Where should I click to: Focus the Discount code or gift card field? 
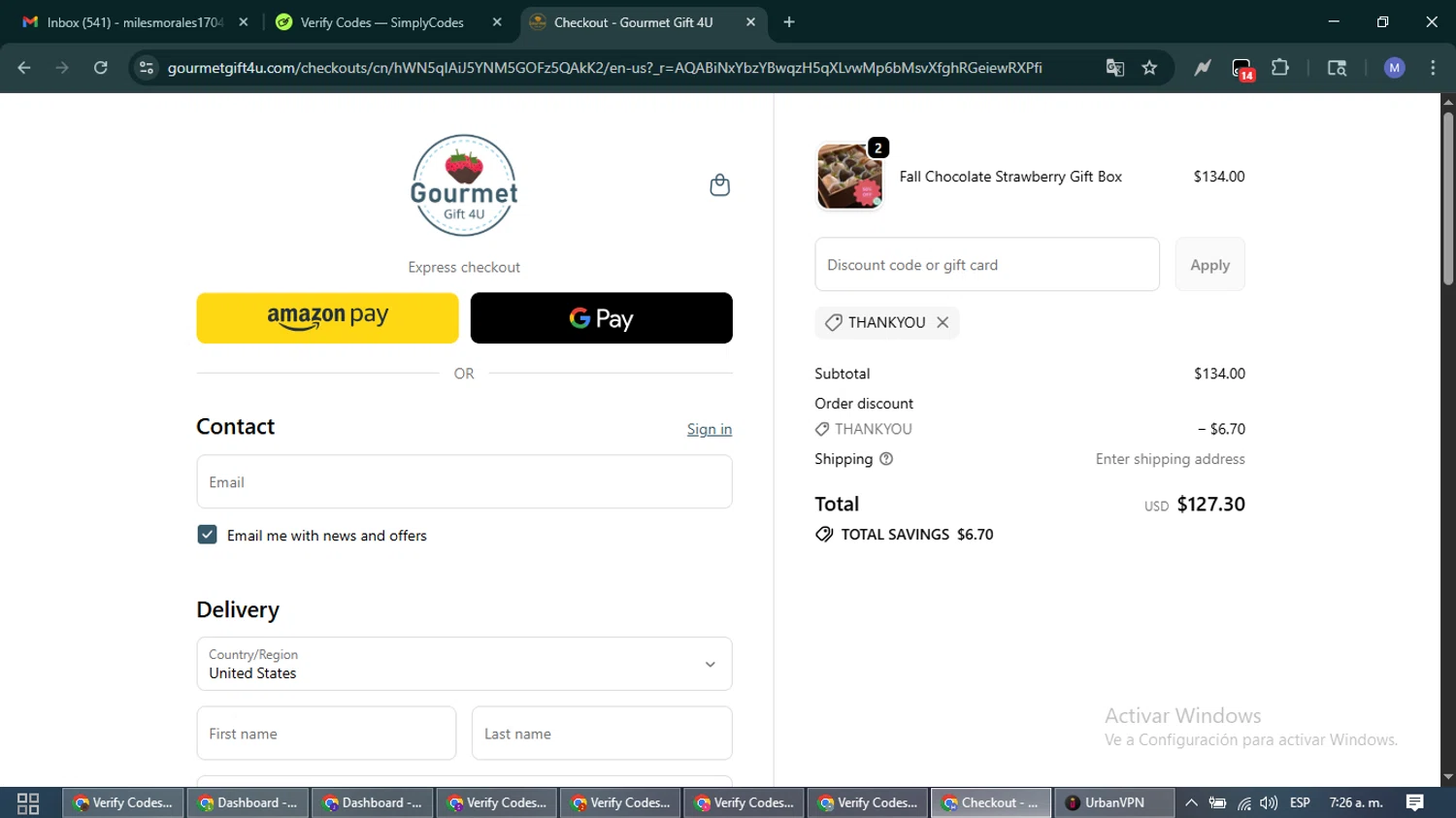click(x=987, y=265)
